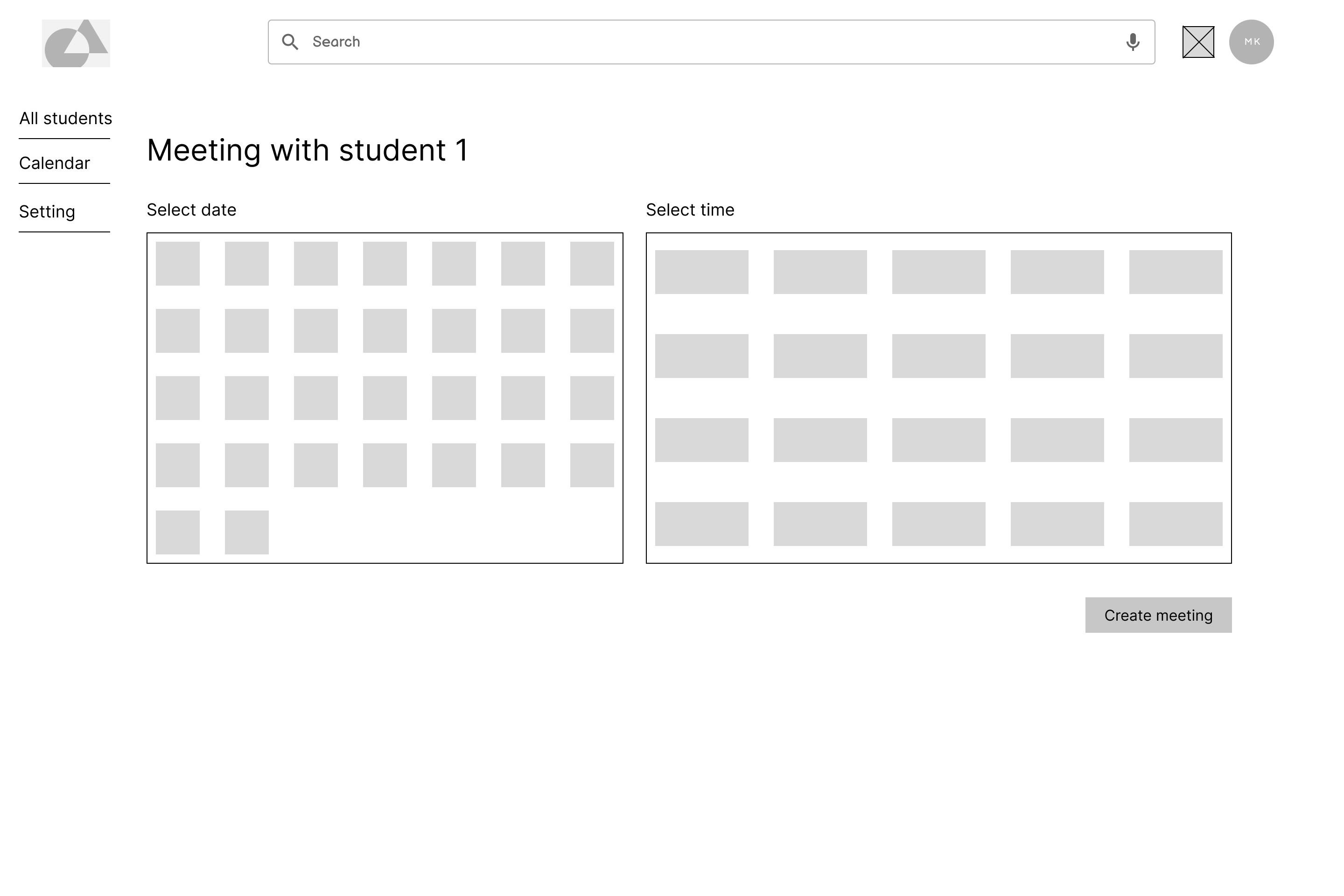
Task: Open the Setting sidebar item
Action: click(x=47, y=212)
